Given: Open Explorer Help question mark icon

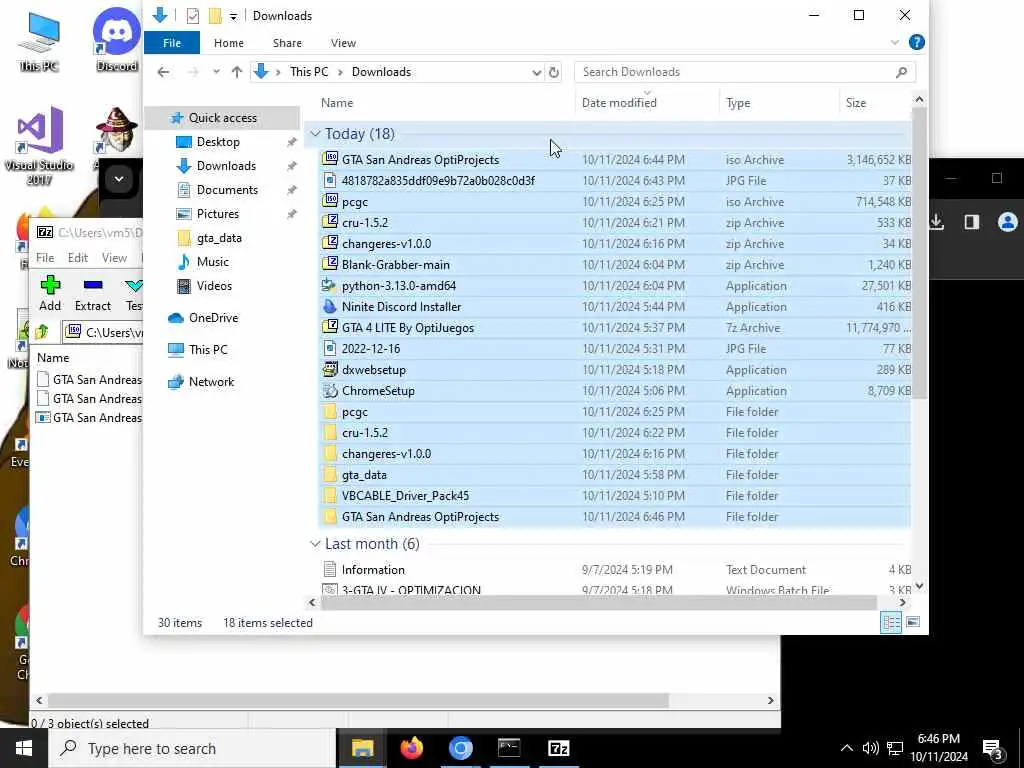Looking at the screenshot, I should (916, 42).
